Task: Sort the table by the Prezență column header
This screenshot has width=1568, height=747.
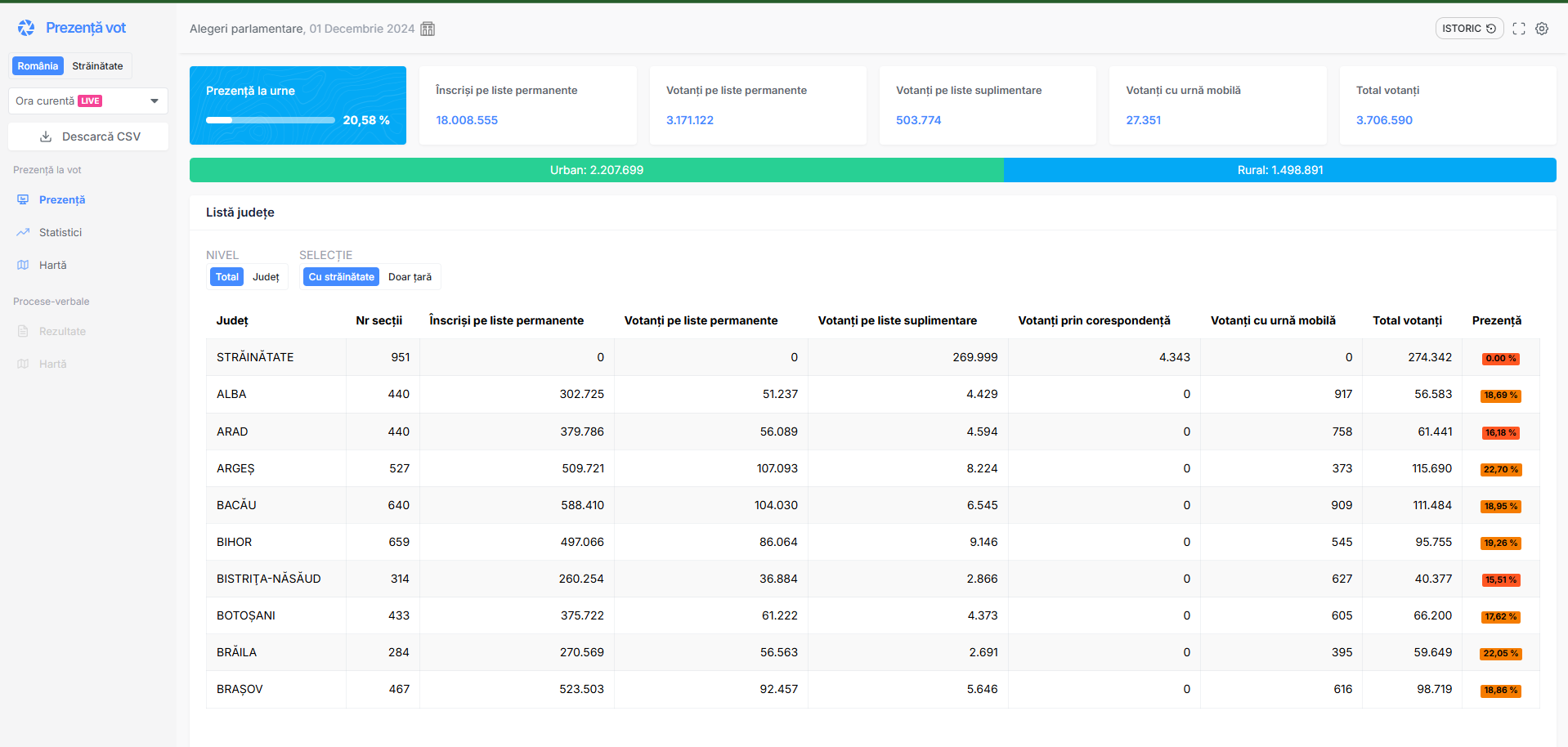Action: pyautogui.click(x=1496, y=320)
